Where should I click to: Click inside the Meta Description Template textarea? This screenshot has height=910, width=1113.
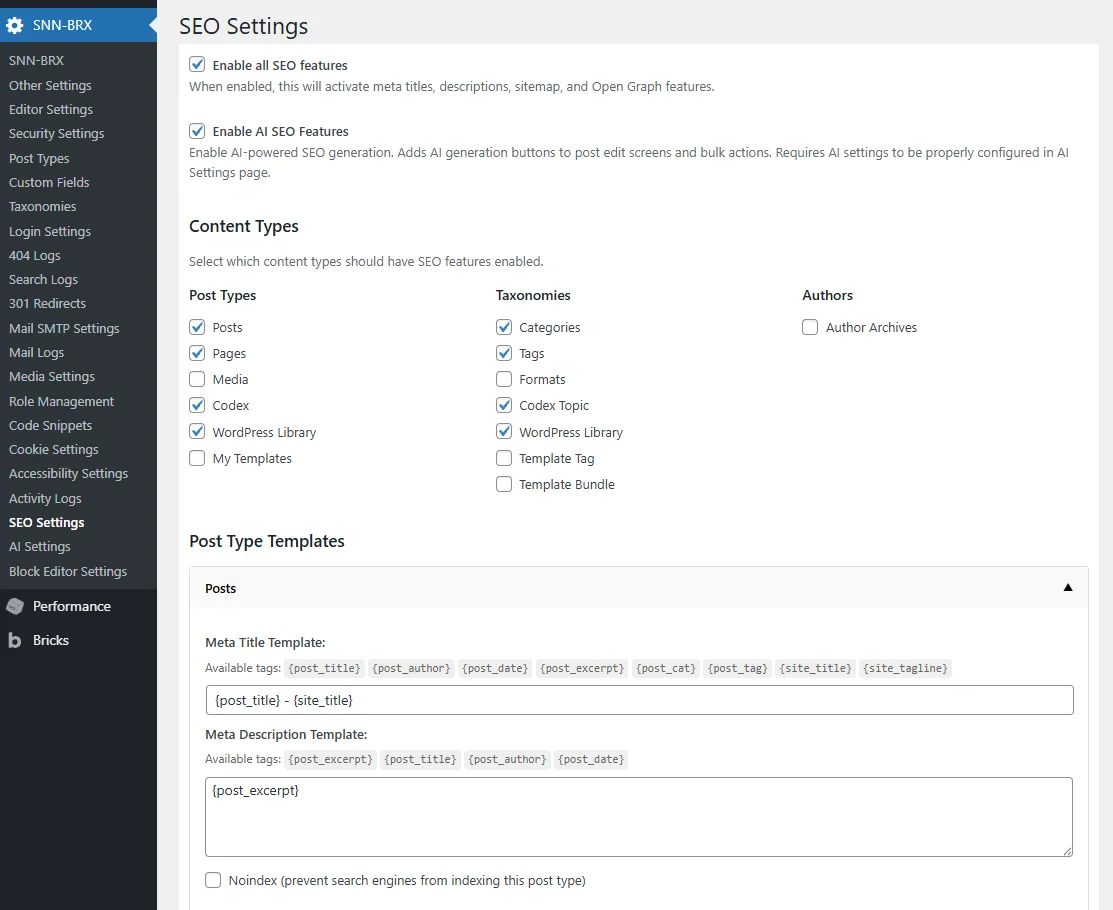coord(639,816)
